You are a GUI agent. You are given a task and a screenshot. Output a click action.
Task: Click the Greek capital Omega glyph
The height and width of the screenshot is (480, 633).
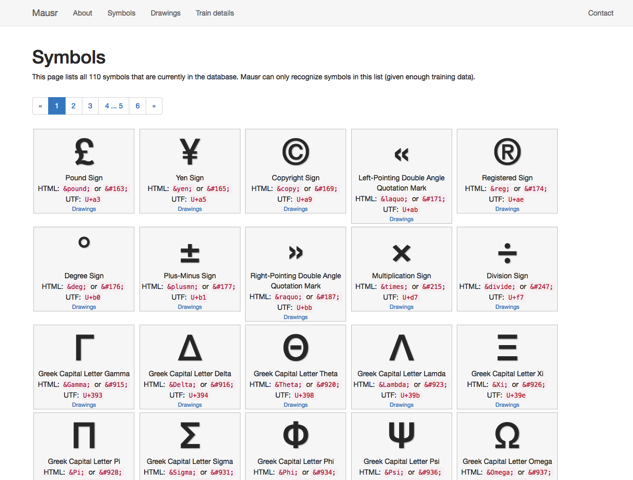click(x=507, y=435)
